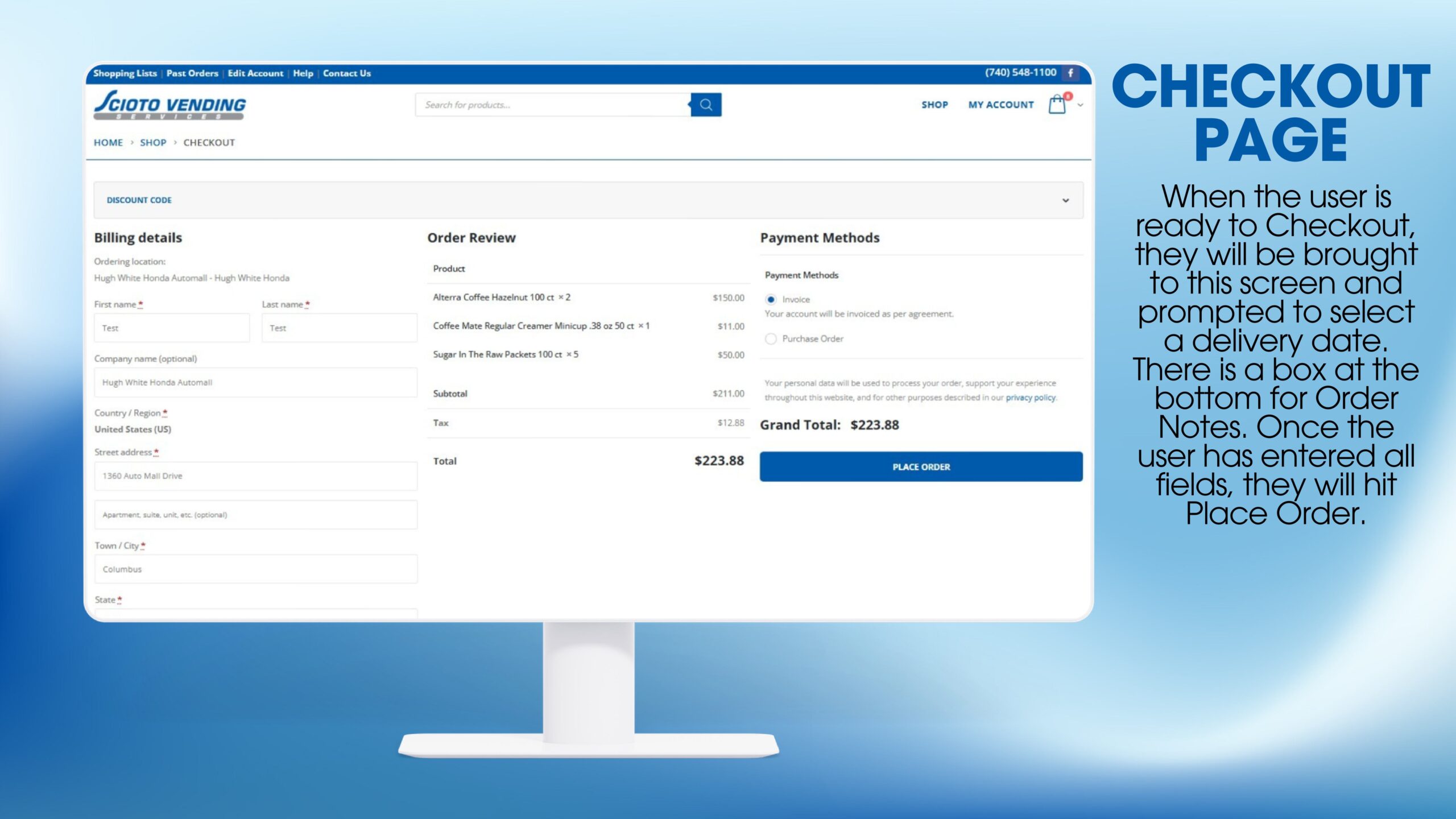The image size is (1456, 819).
Task: Click the Home breadcrumb link
Action: click(x=108, y=143)
